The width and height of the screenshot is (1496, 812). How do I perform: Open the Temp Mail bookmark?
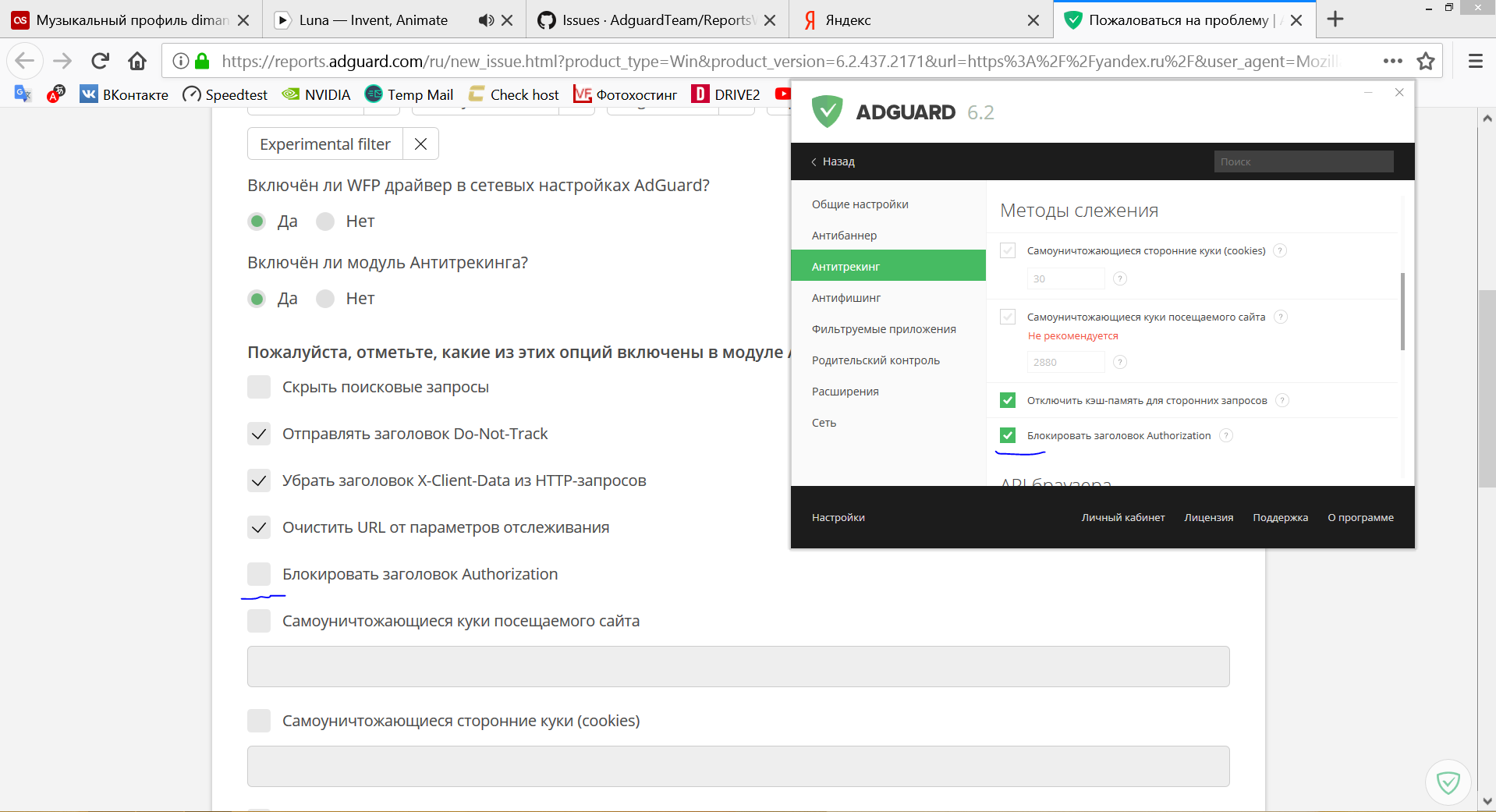[409, 94]
